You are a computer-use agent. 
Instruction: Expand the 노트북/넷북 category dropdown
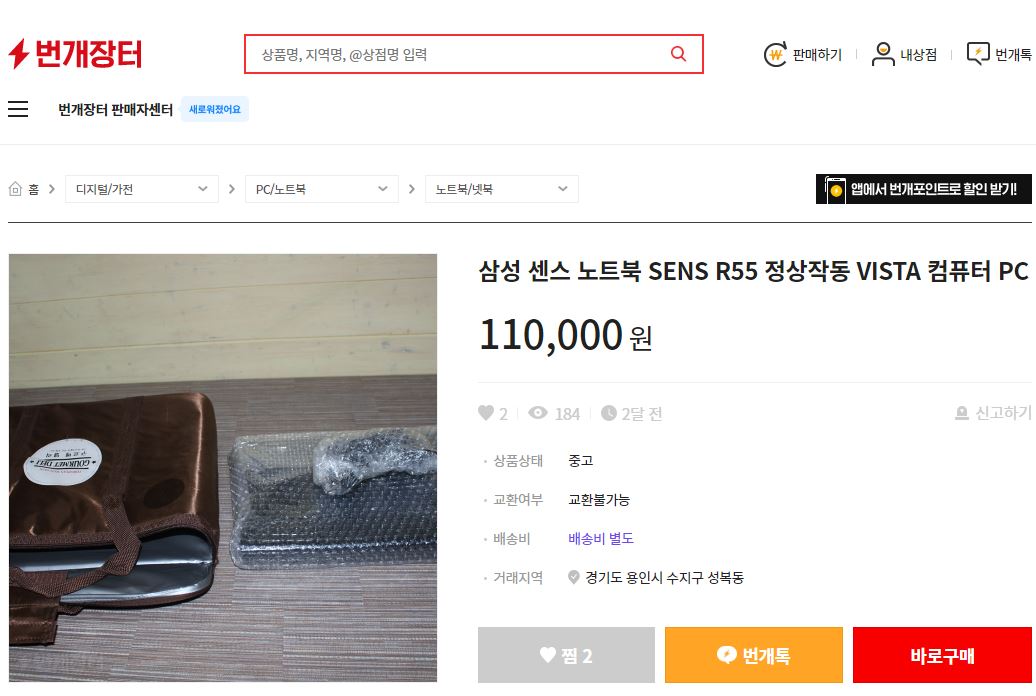(501, 189)
